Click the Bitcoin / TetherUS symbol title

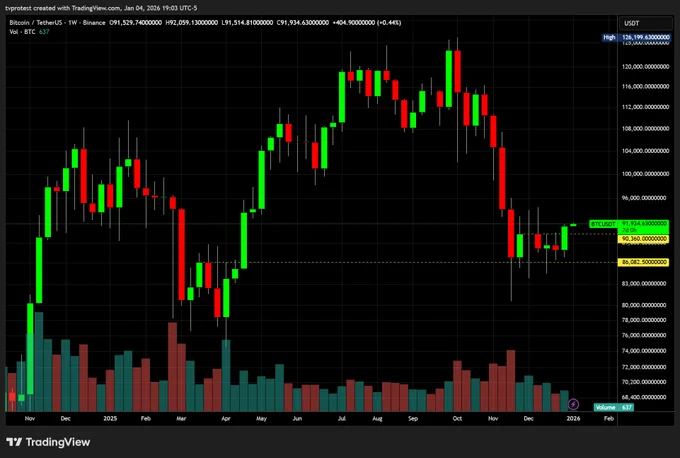tap(57, 23)
